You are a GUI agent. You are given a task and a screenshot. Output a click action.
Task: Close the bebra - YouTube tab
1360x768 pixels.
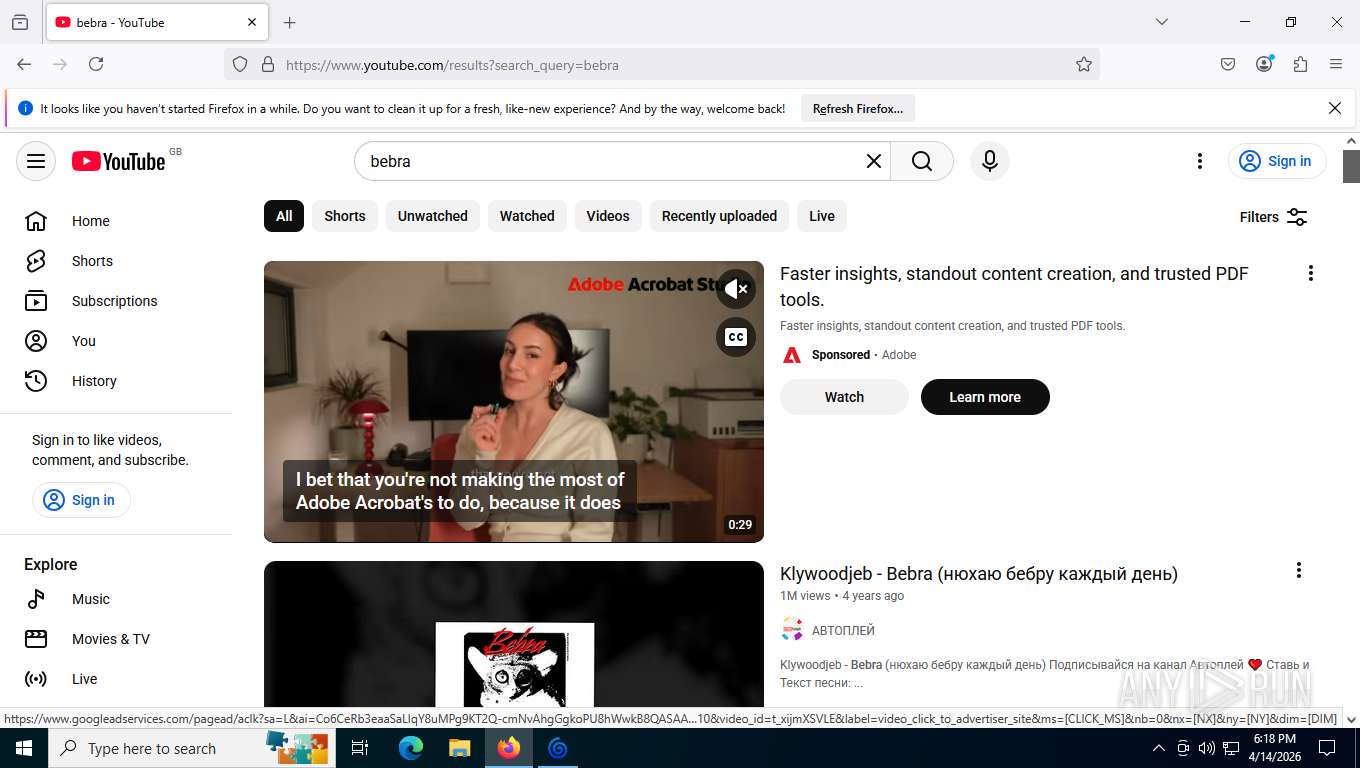[x=252, y=22]
